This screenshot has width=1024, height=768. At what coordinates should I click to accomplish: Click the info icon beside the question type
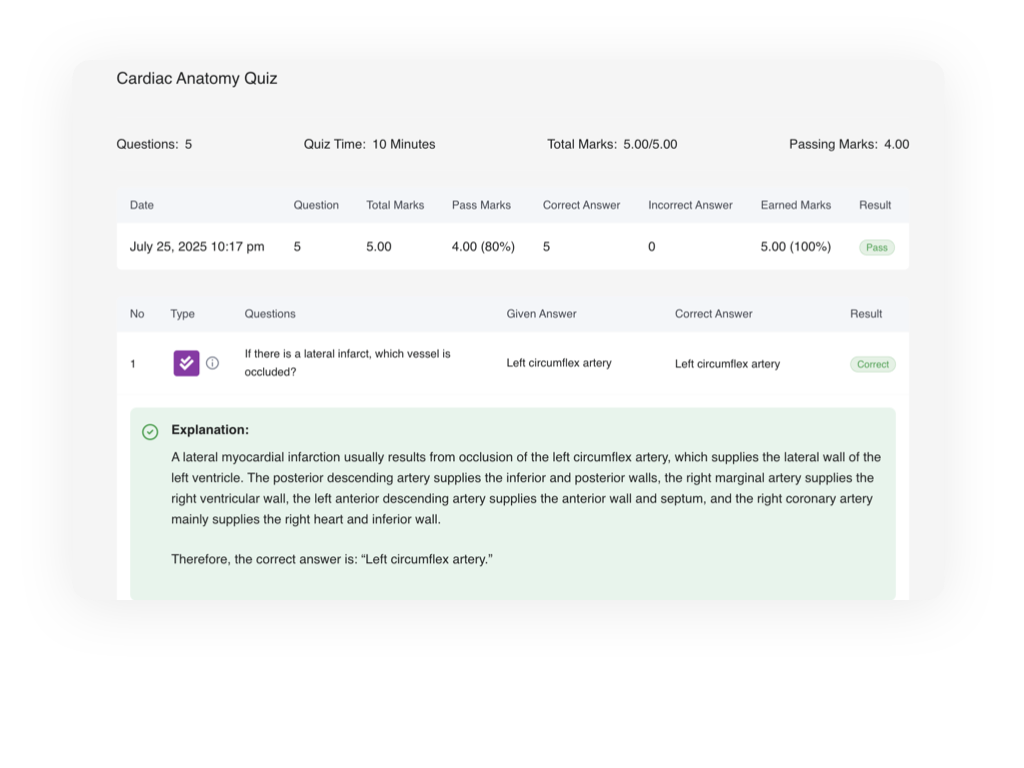pos(212,363)
